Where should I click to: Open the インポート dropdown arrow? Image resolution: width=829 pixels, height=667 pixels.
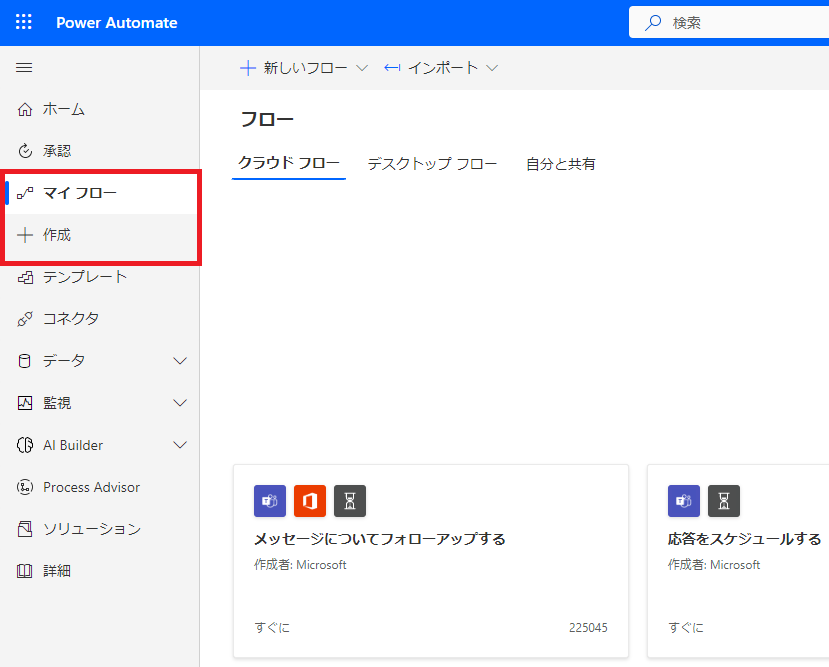click(492, 68)
